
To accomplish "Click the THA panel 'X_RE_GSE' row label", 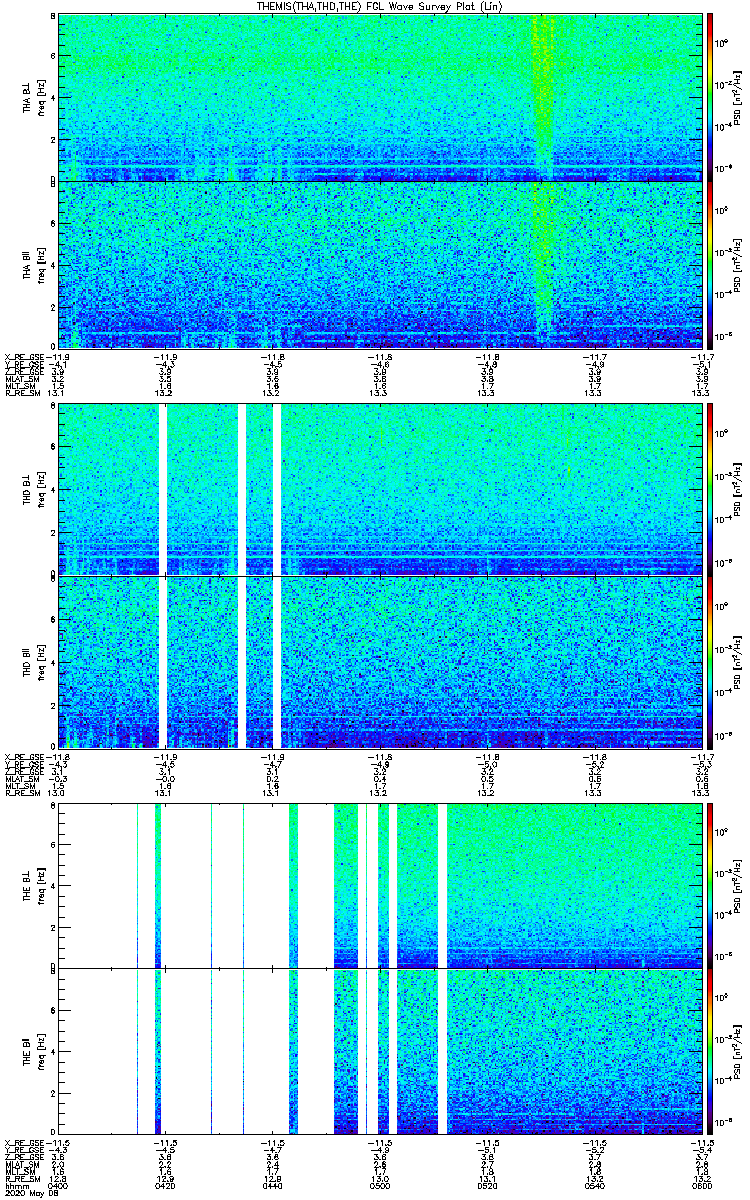I will 23,356.
